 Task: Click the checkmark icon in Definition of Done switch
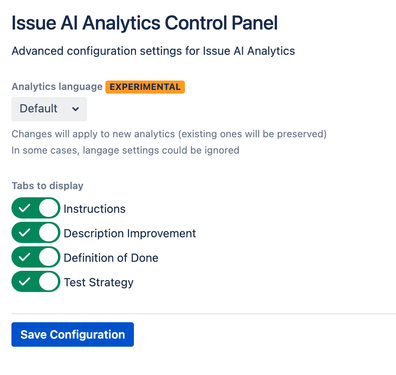click(24, 257)
